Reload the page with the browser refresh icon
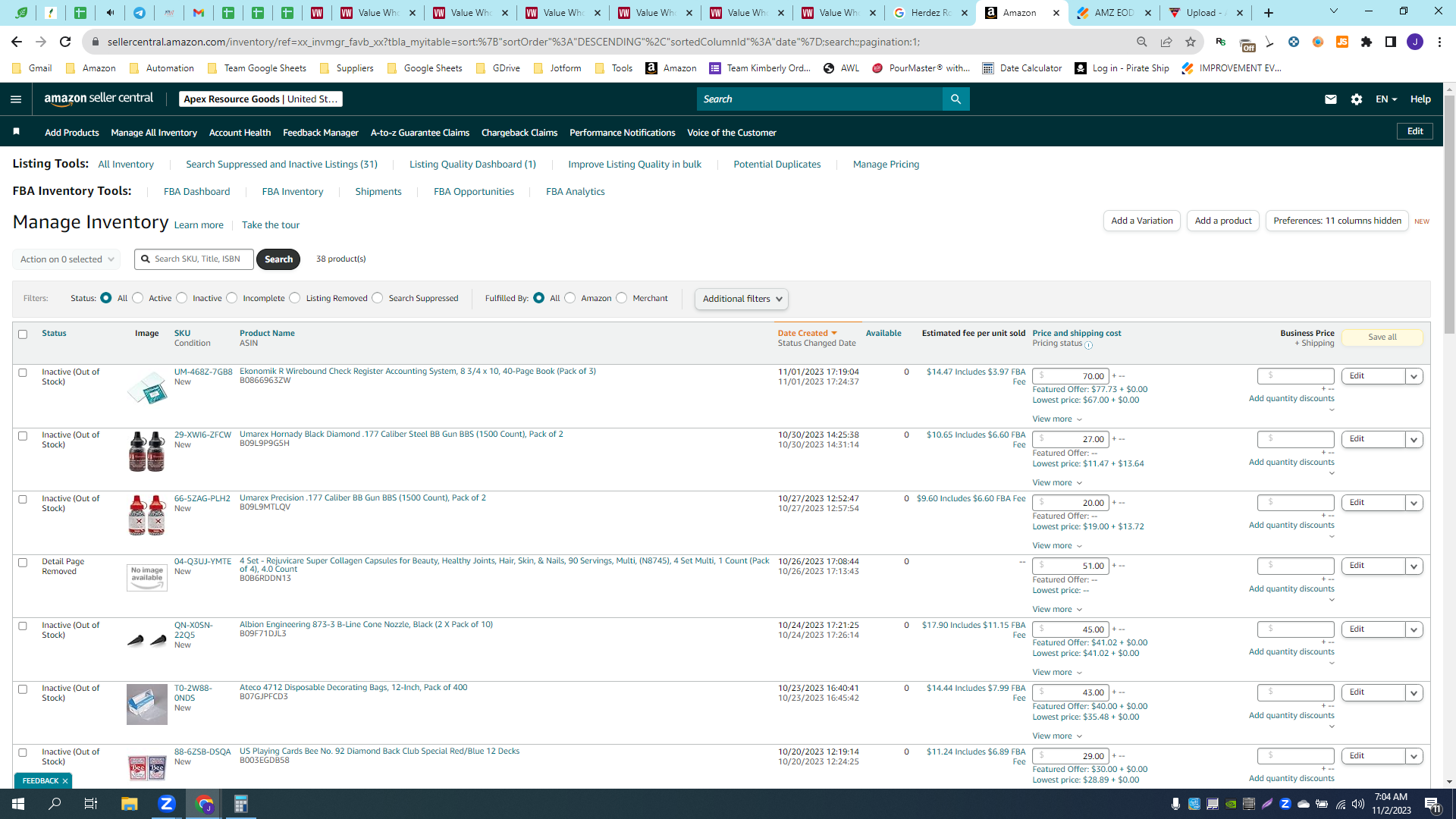 (65, 42)
